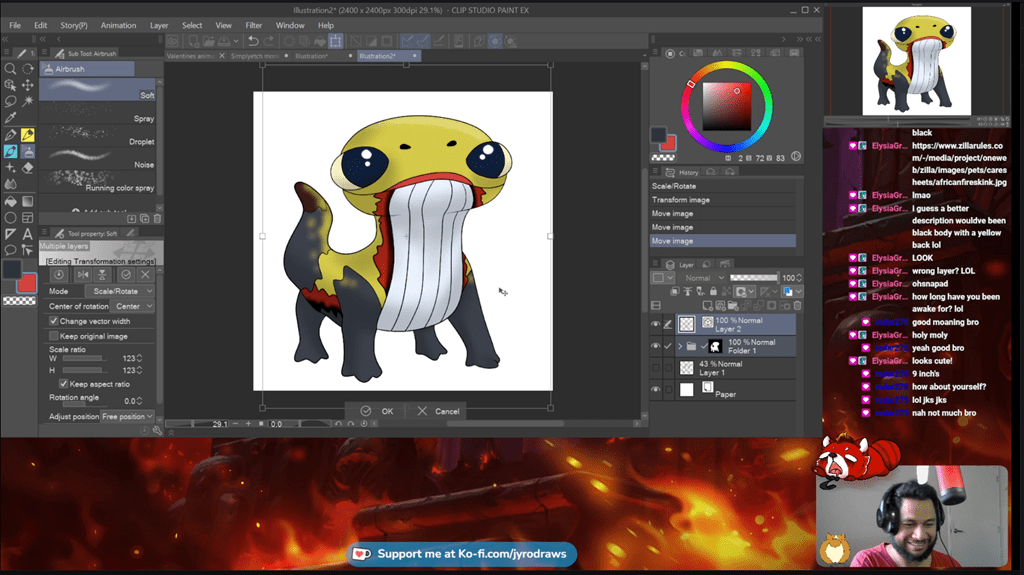Select the Decoration sparkle tool

click(10, 168)
